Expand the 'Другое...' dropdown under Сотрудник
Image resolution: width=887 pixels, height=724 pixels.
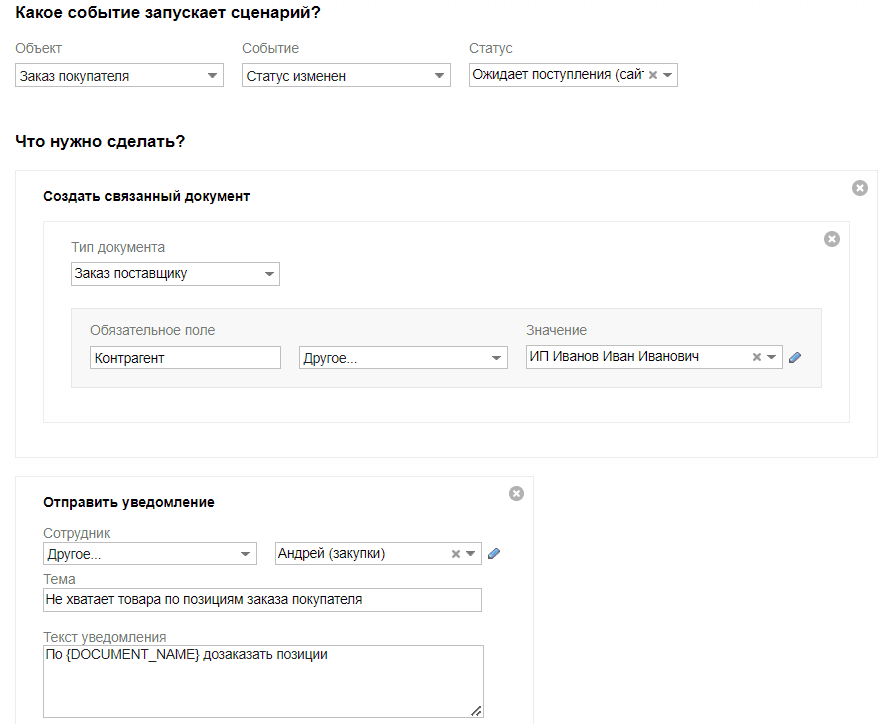coord(245,554)
